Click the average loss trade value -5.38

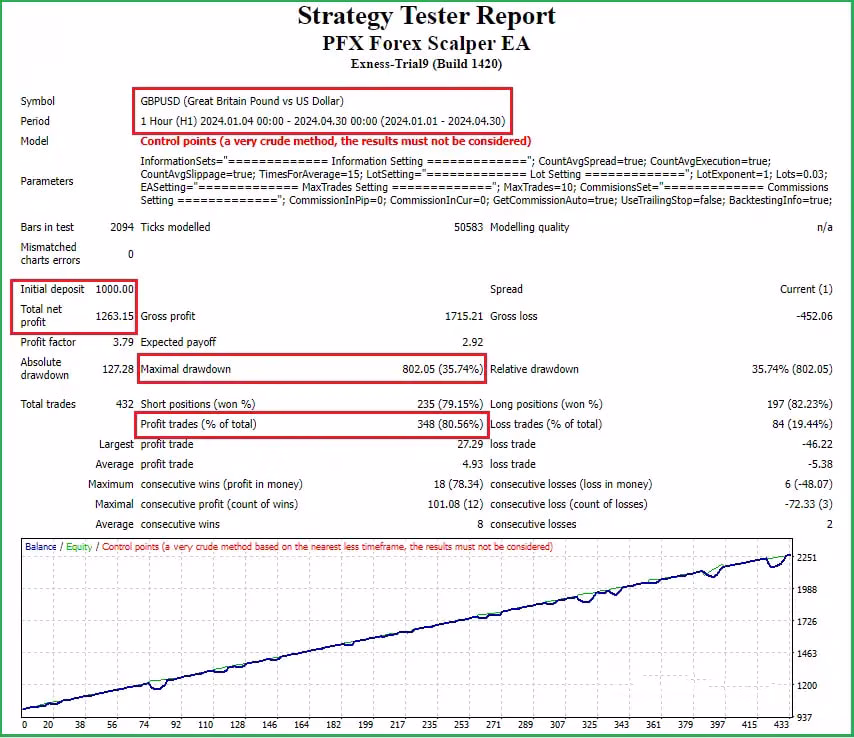[820, 464]
